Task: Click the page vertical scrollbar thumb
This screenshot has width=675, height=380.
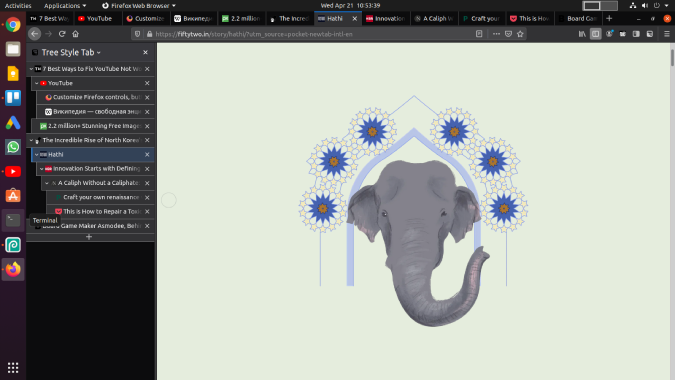Action: tap(672, 58)
